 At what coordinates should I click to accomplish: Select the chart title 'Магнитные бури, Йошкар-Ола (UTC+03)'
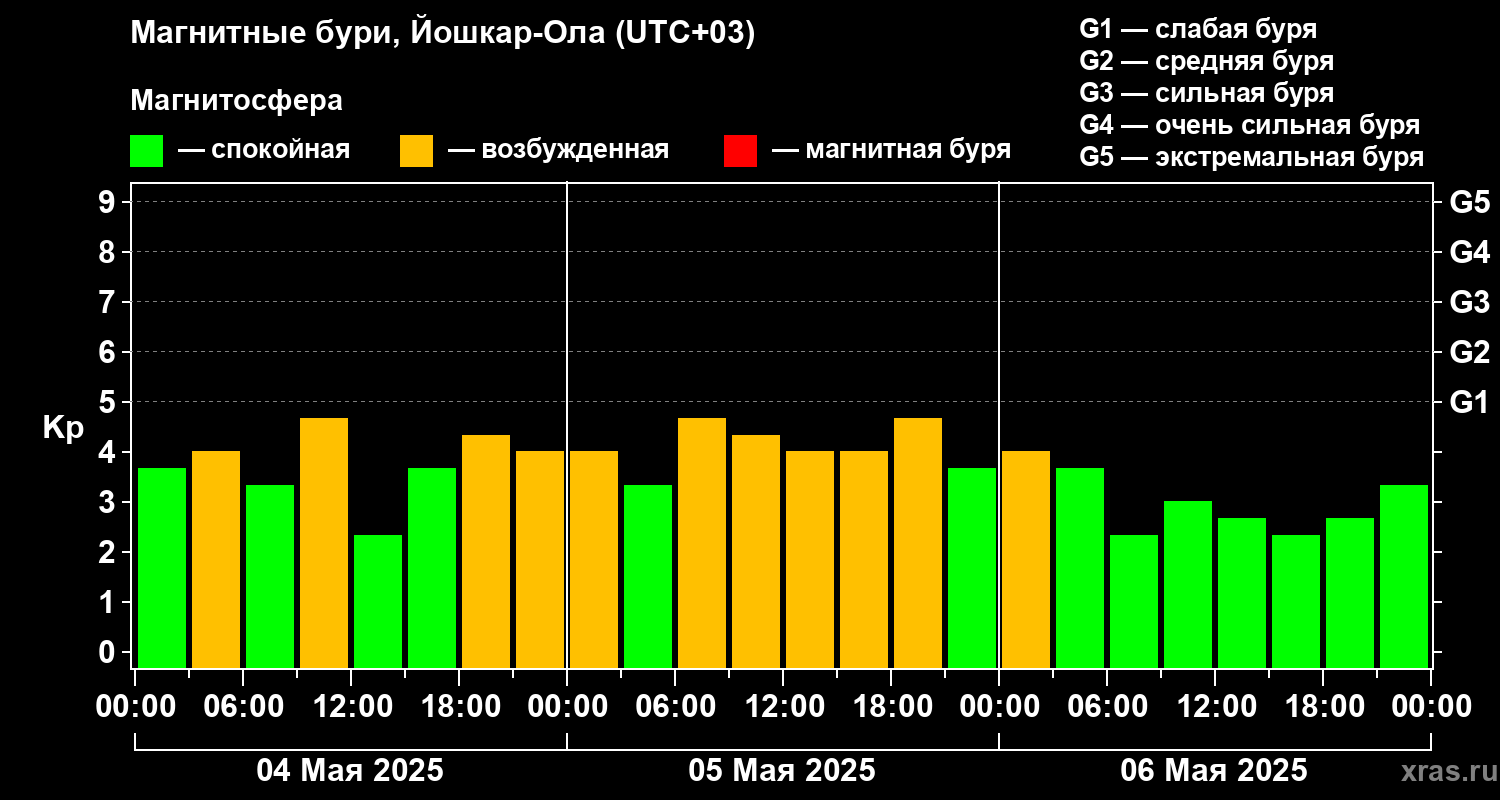pos(443,34)
